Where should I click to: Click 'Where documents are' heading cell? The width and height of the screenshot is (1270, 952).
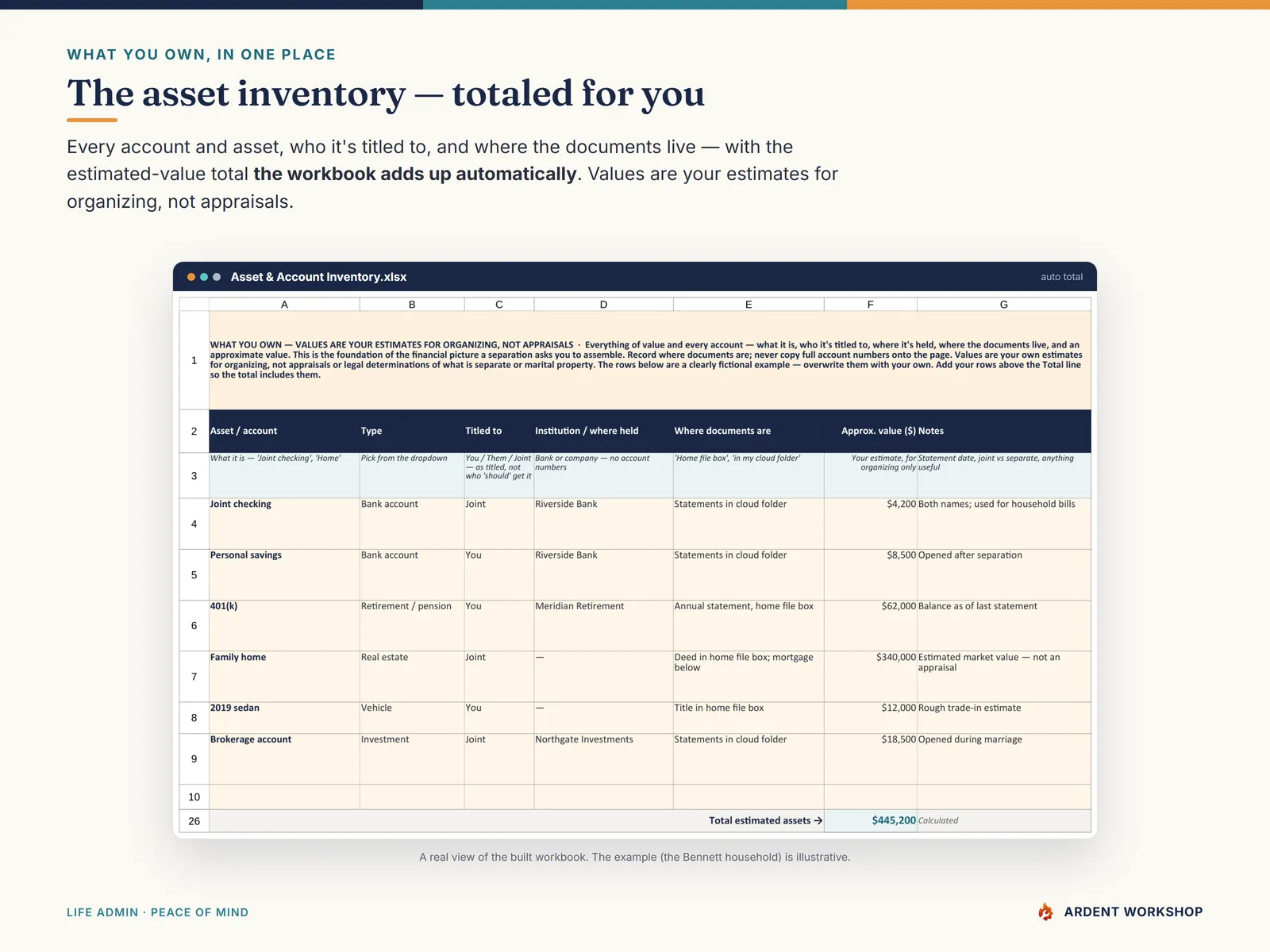tap(749, 432)
